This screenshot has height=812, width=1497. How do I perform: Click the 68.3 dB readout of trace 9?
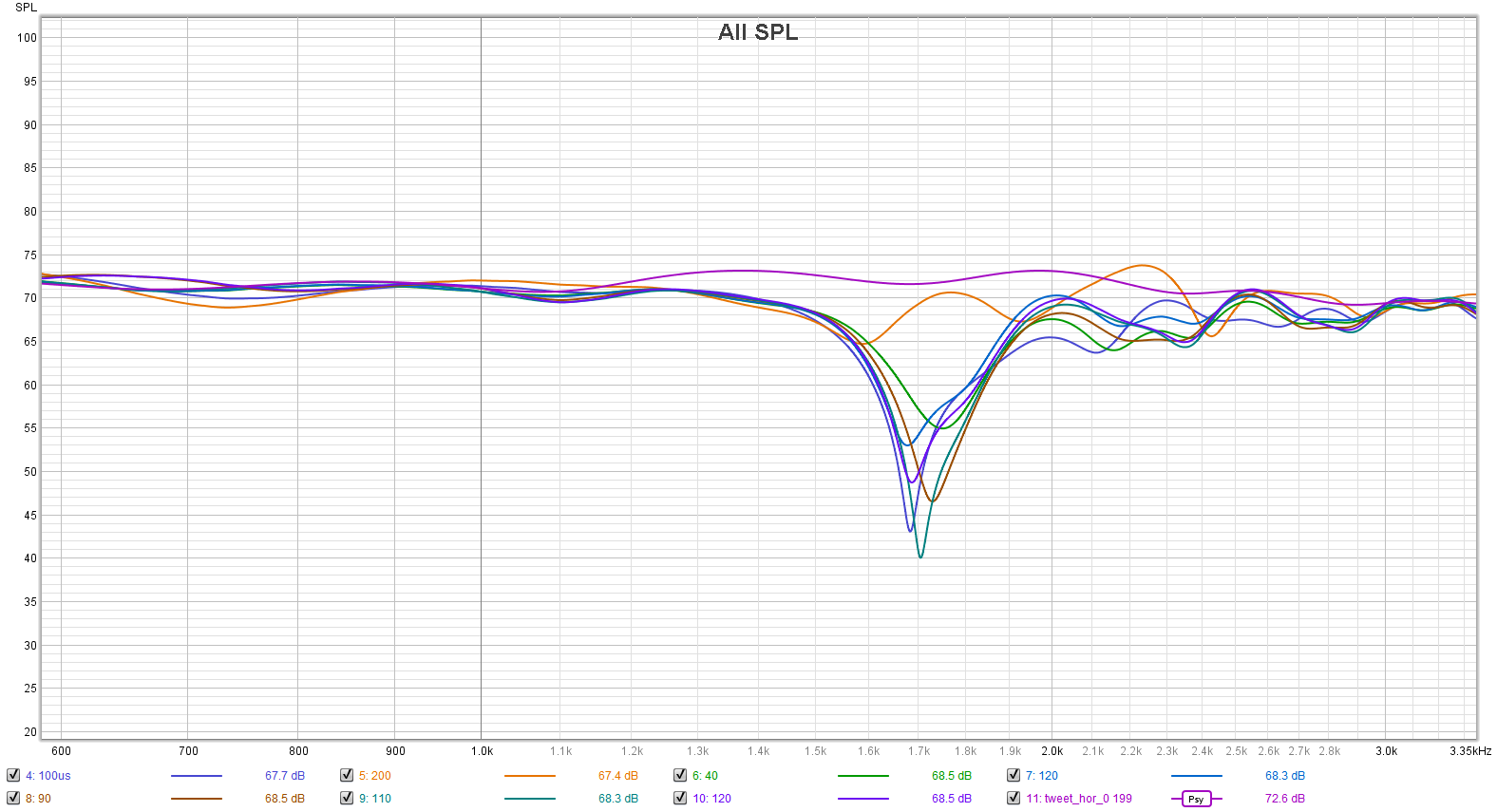(x=618, y=799)
